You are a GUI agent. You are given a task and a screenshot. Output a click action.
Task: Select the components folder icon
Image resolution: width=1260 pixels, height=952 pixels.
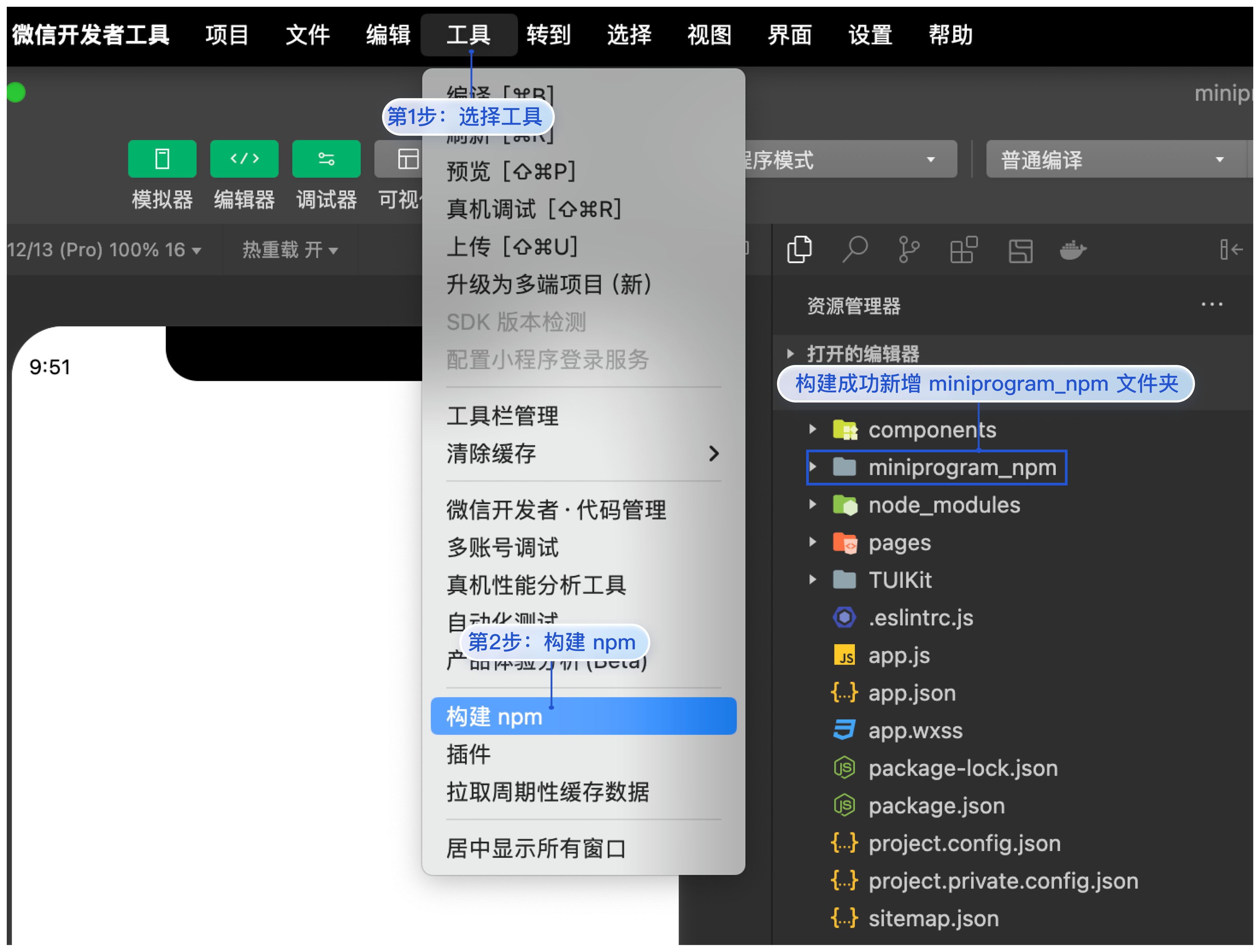[x=845, y=429]
